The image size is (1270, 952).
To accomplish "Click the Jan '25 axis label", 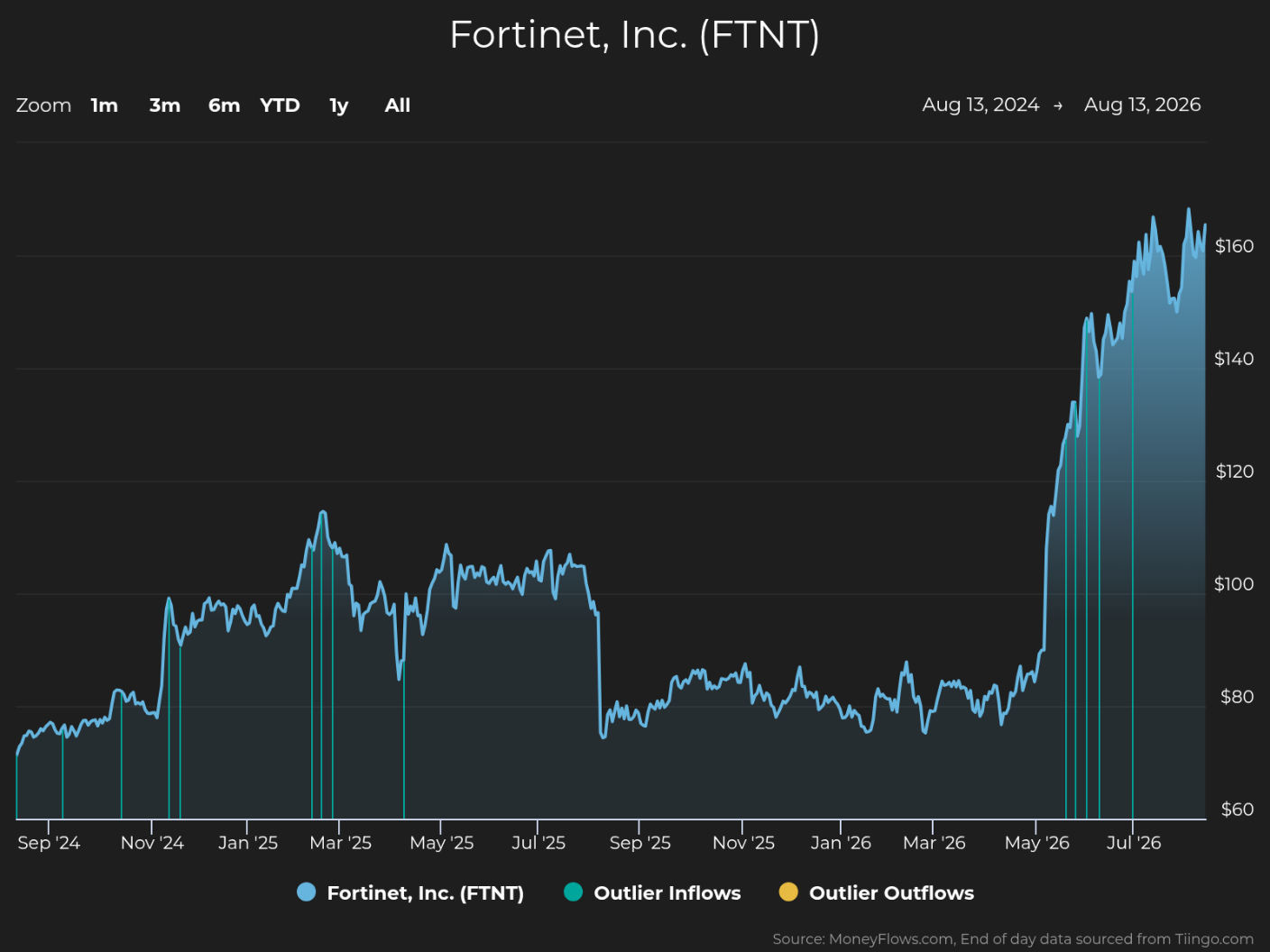I will pyautogui.click(x=248, y=843).
